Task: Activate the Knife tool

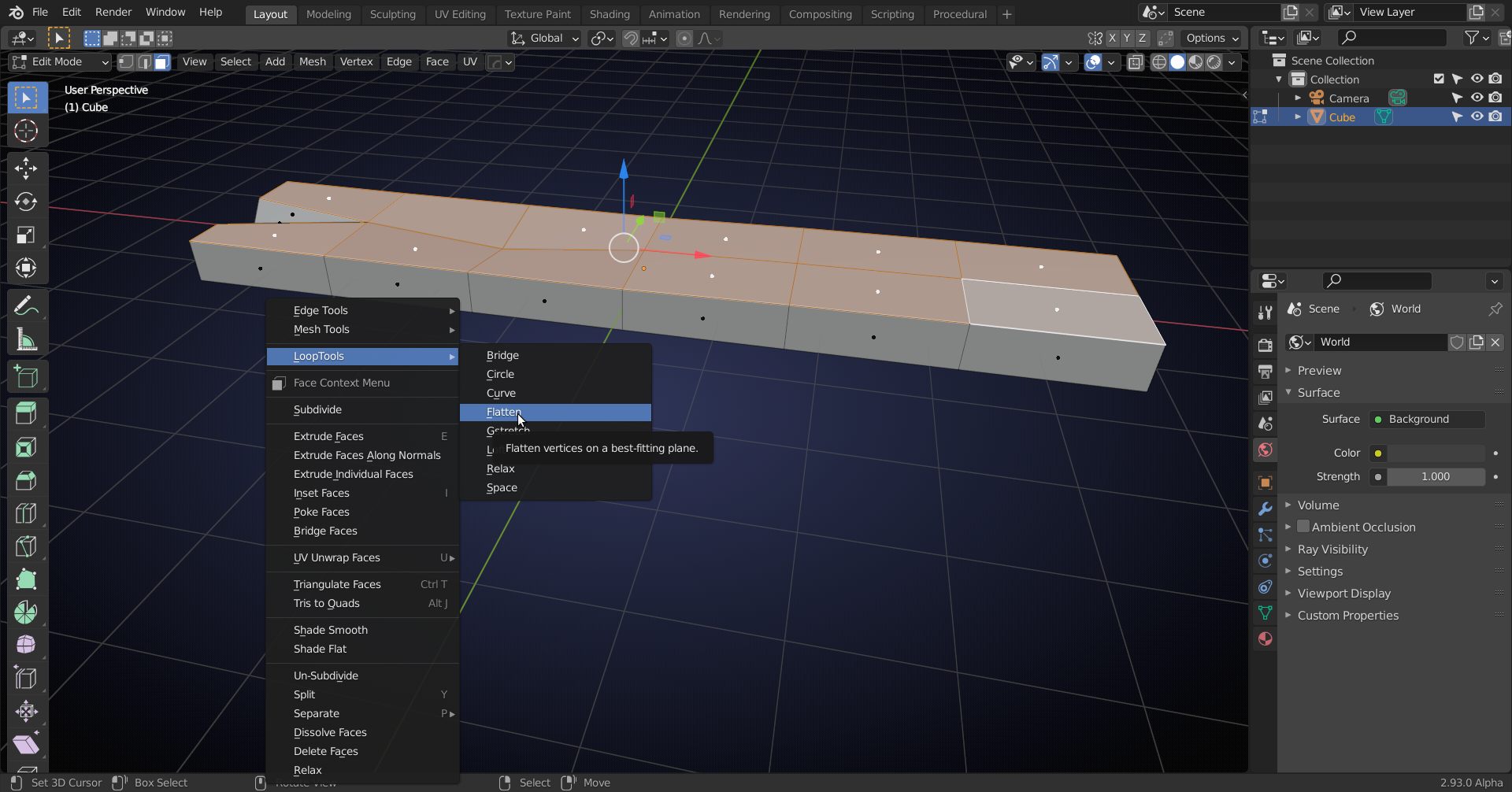Action: 26,546
